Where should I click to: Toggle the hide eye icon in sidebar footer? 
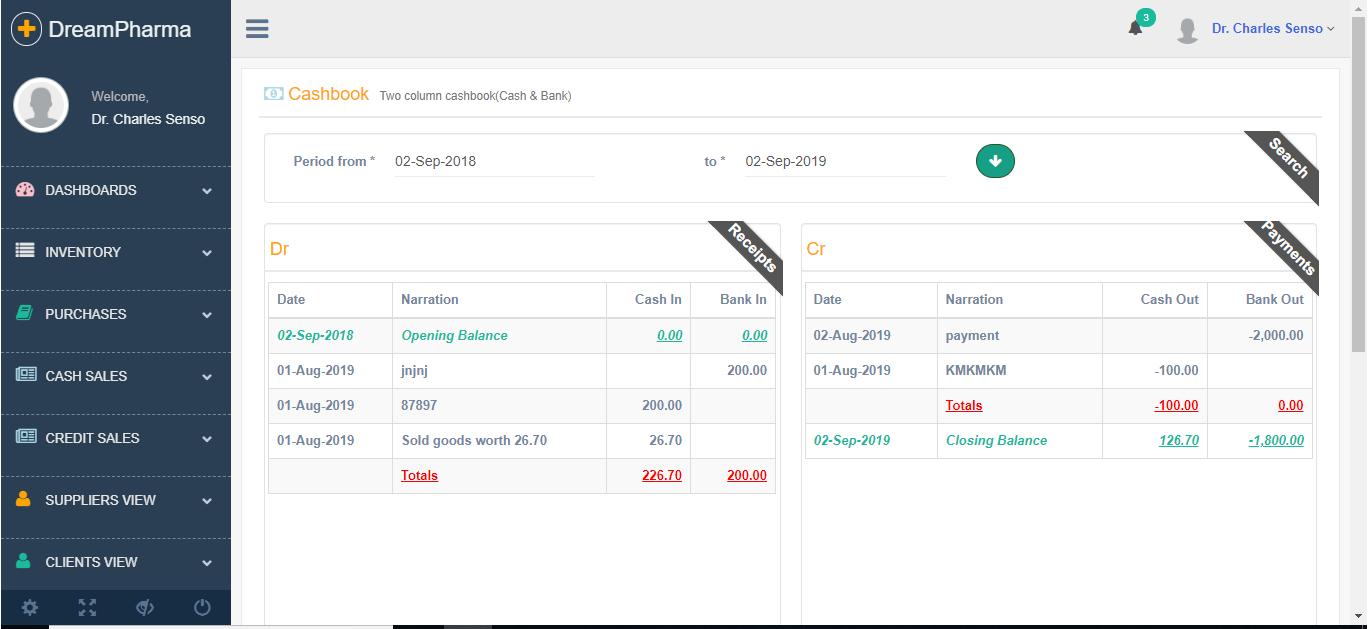[145, 607]
